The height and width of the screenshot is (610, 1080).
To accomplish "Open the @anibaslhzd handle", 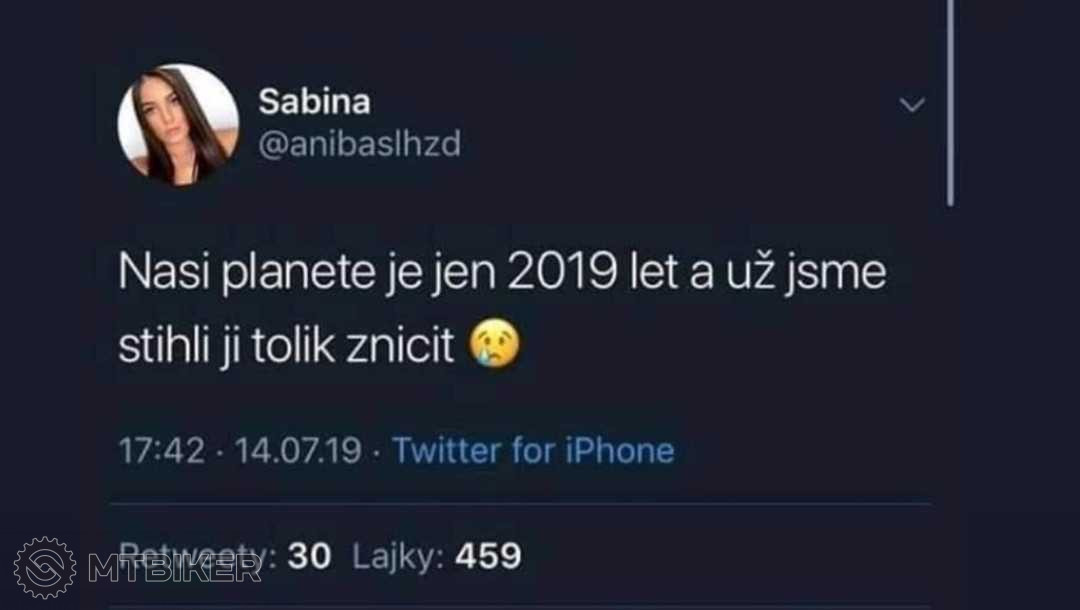I will tap(360, 144).
